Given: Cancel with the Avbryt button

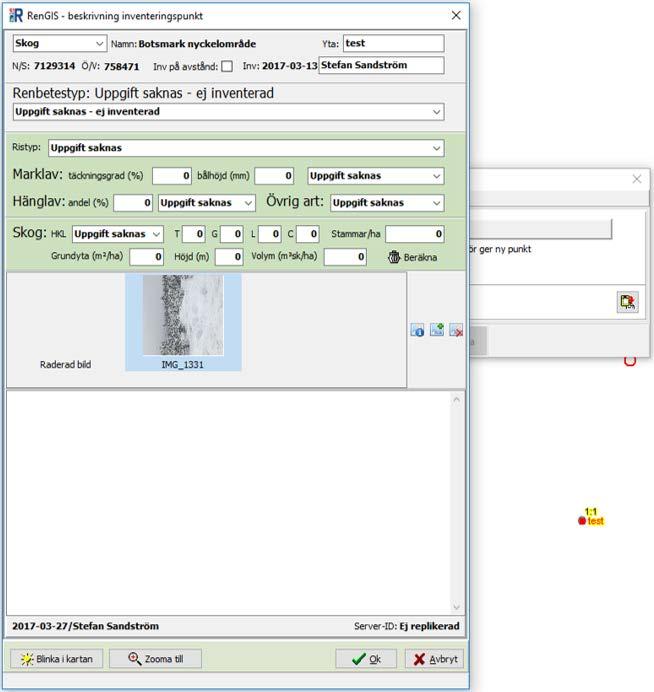Looking at the screenshot, I should pyautogui.click(x=434, y=659).
